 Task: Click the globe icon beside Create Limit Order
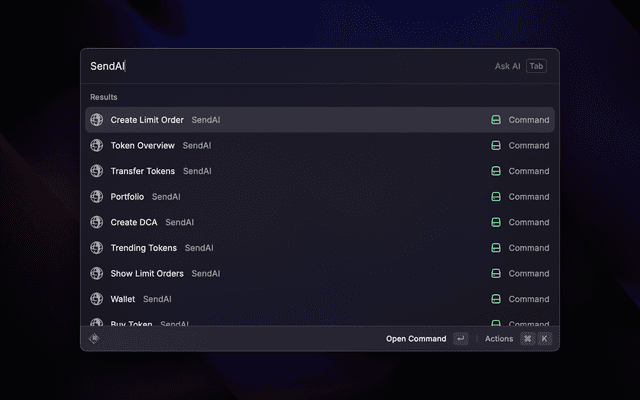click(x=97, y=120)
